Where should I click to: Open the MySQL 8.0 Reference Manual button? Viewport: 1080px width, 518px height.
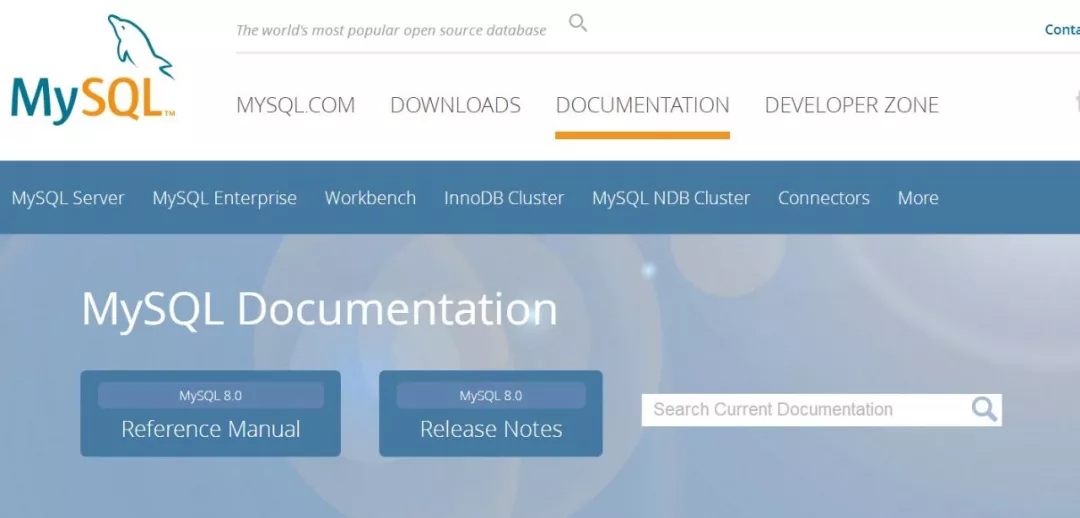pyautogui.click(x=211, y=413)
